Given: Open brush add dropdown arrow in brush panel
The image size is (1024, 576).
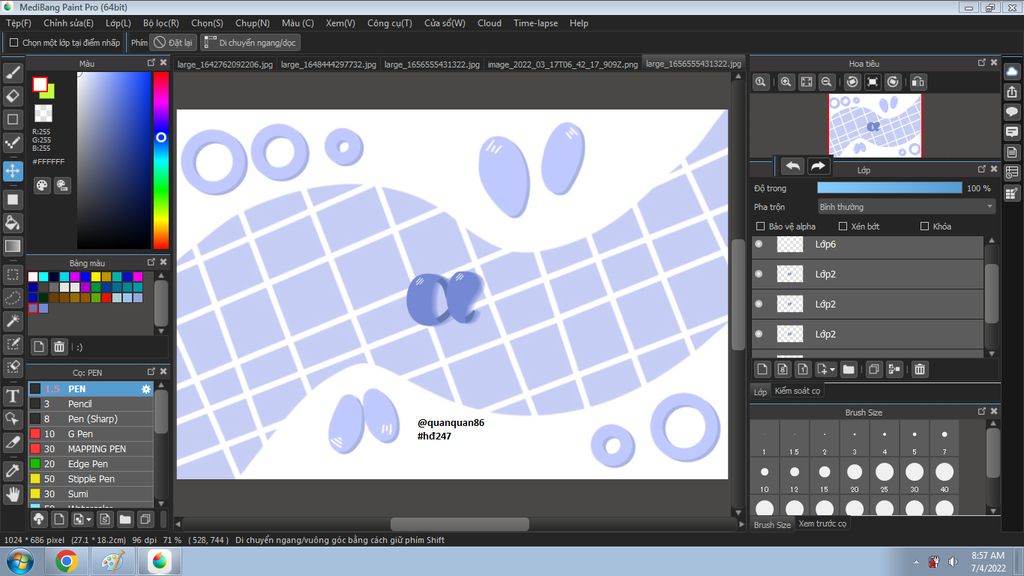Looking at the screenshot, I should [x=88, y=520].
